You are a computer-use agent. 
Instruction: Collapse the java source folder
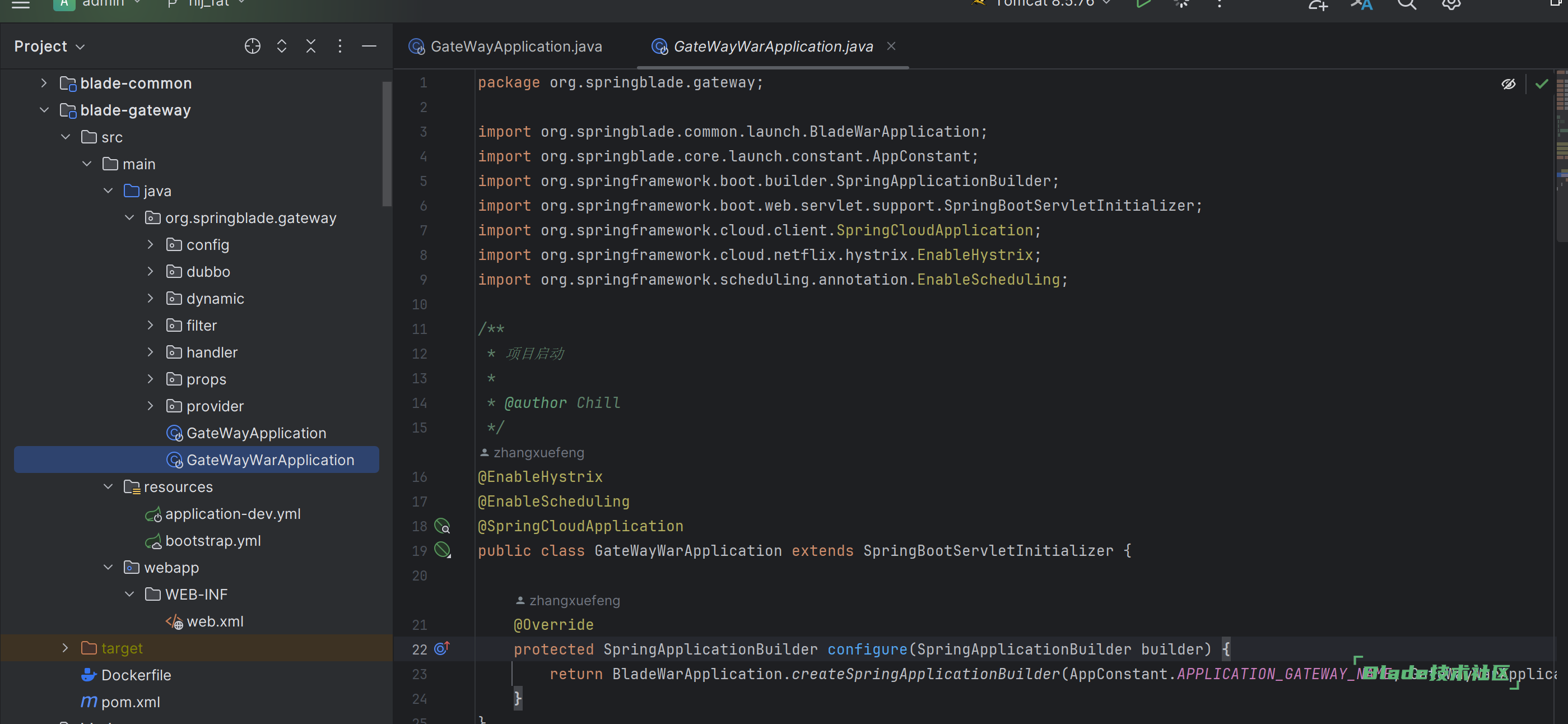click(x=108, y=191)
